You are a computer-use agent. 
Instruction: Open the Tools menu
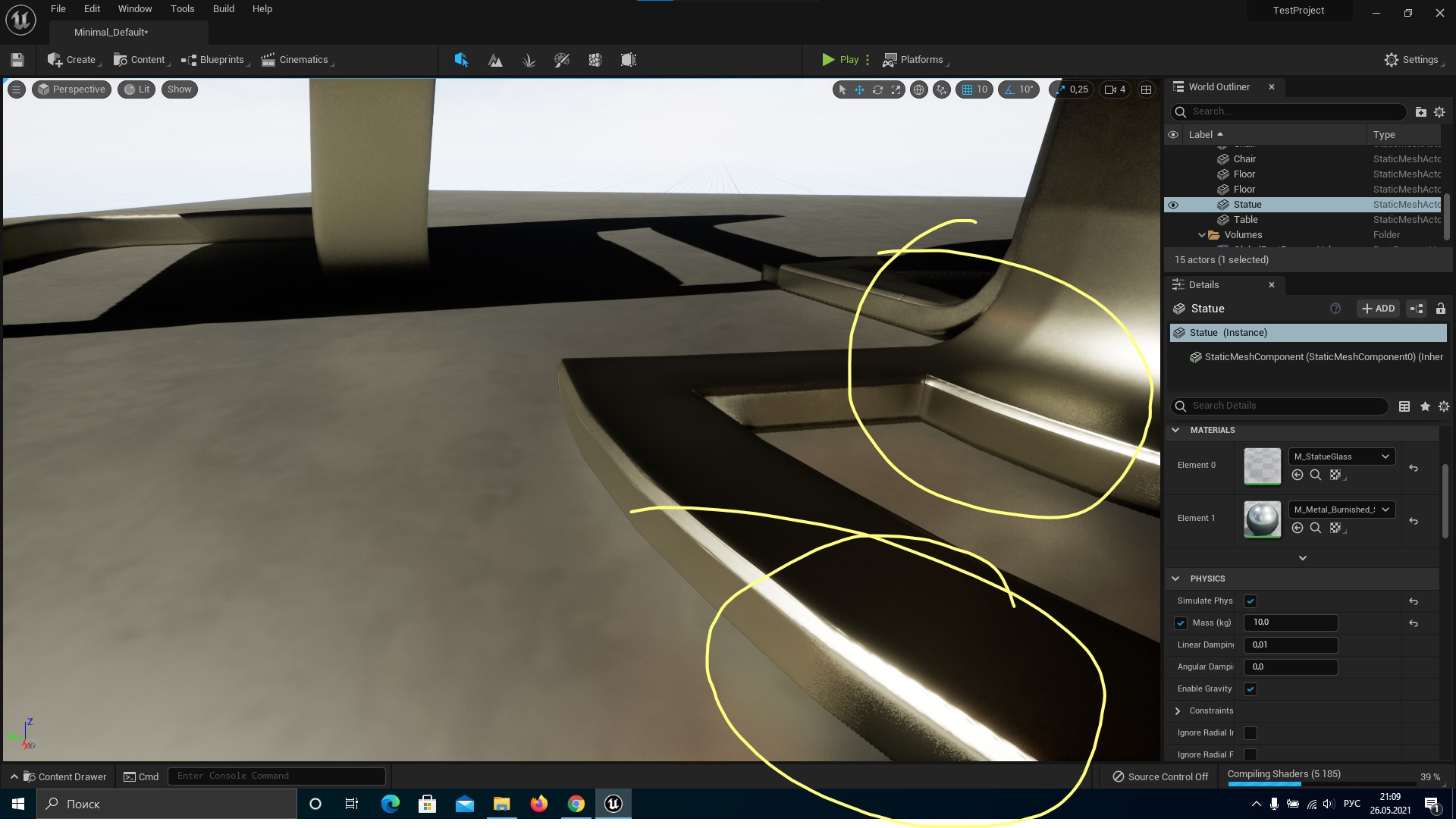[182, 9]
